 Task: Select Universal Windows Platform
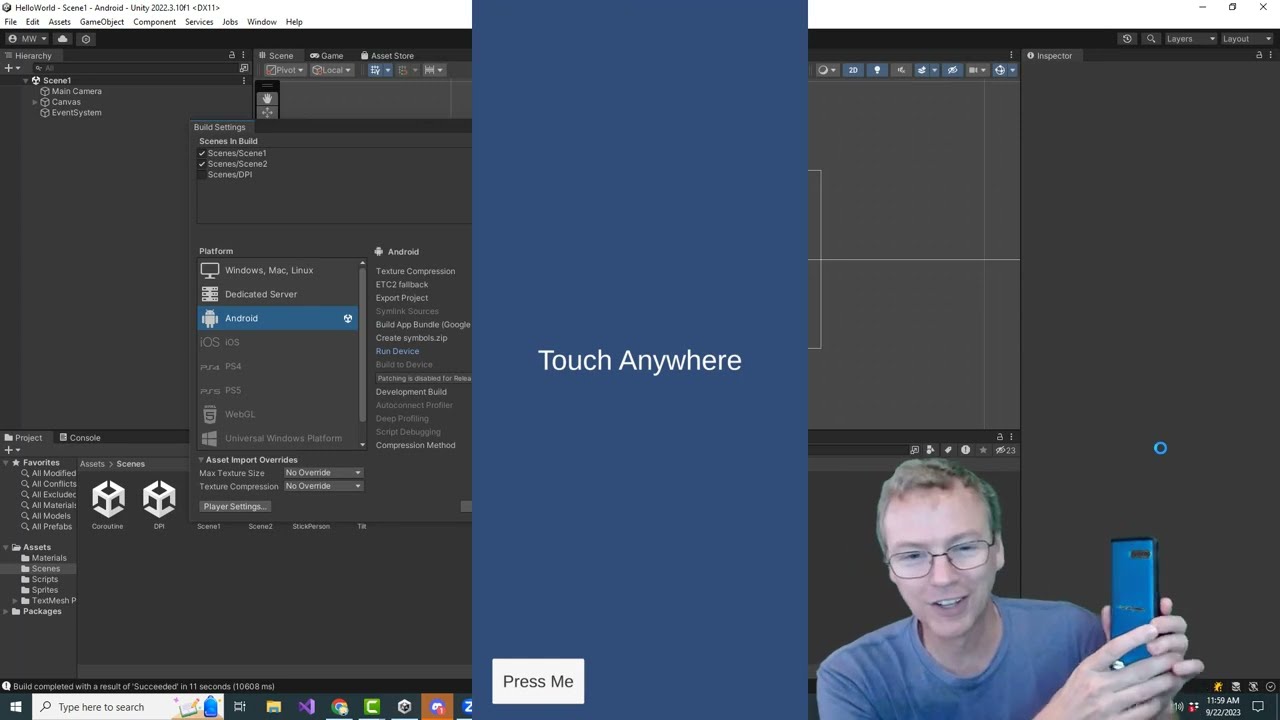click(x=277, y=438)
